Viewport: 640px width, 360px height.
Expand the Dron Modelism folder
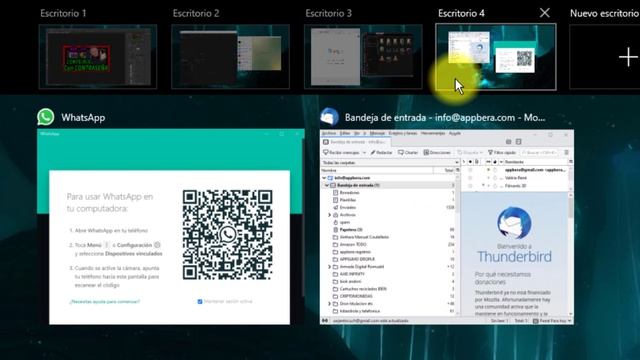(x=329, y=304)
